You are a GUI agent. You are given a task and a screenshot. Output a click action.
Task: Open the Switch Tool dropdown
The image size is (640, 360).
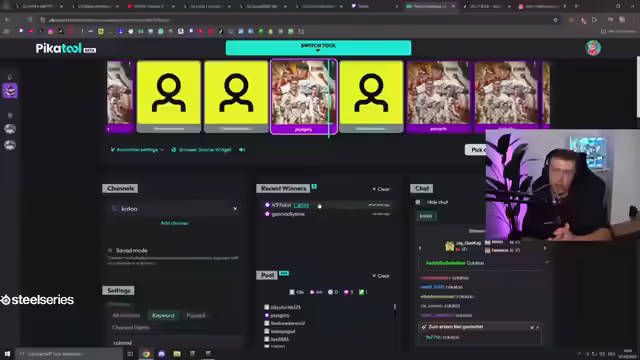(x=318, y=48)
